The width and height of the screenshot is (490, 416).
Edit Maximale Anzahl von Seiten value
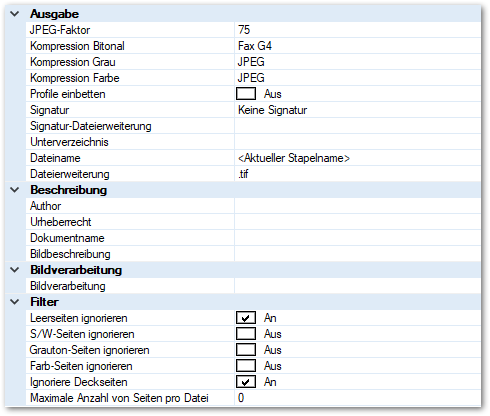pos(358,398)
